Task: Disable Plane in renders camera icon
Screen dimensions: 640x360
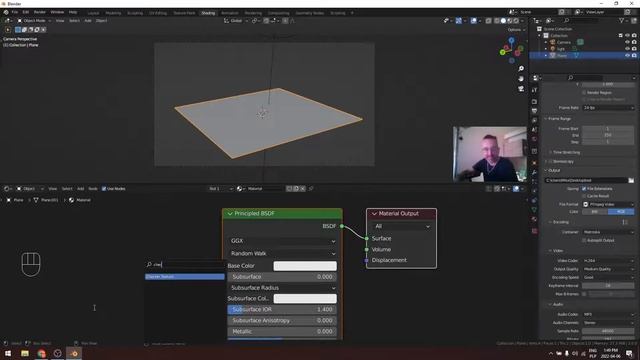Action: click(x=634, y=55)
